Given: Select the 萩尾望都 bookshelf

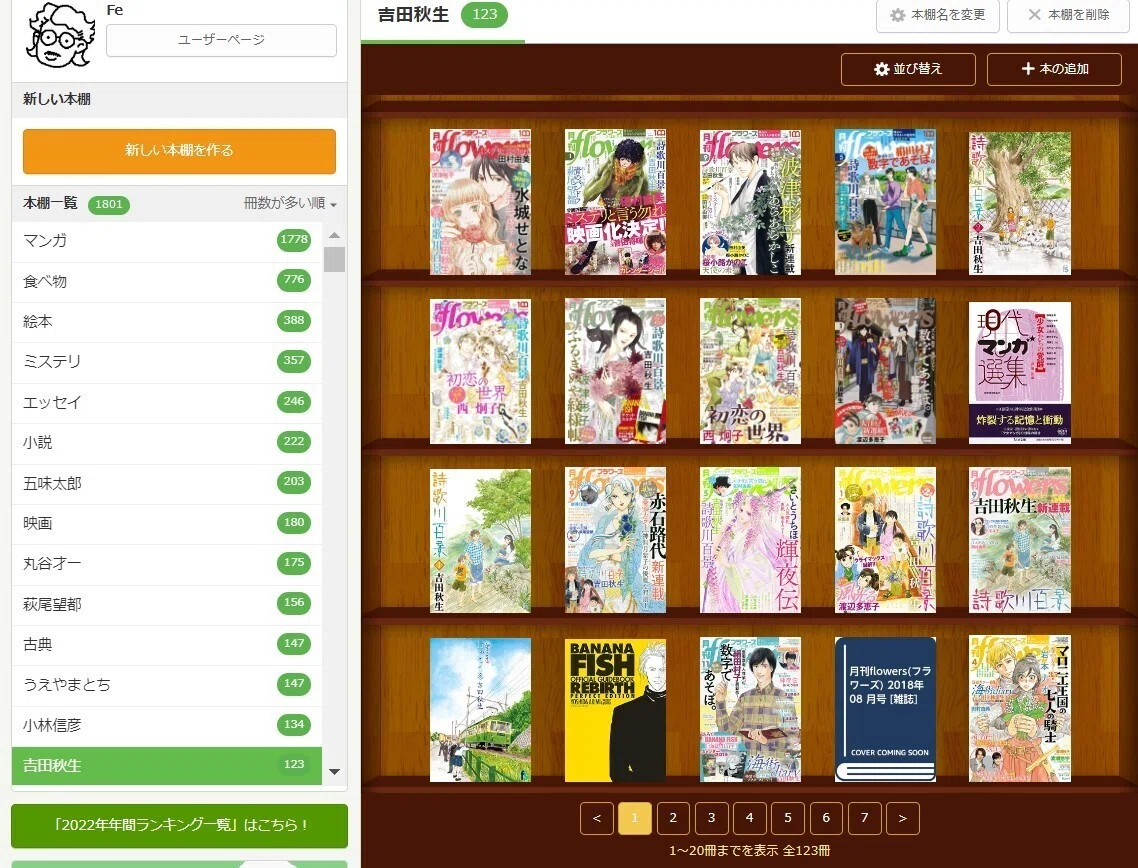Looking at the screenshot, I should click(167, 604).
